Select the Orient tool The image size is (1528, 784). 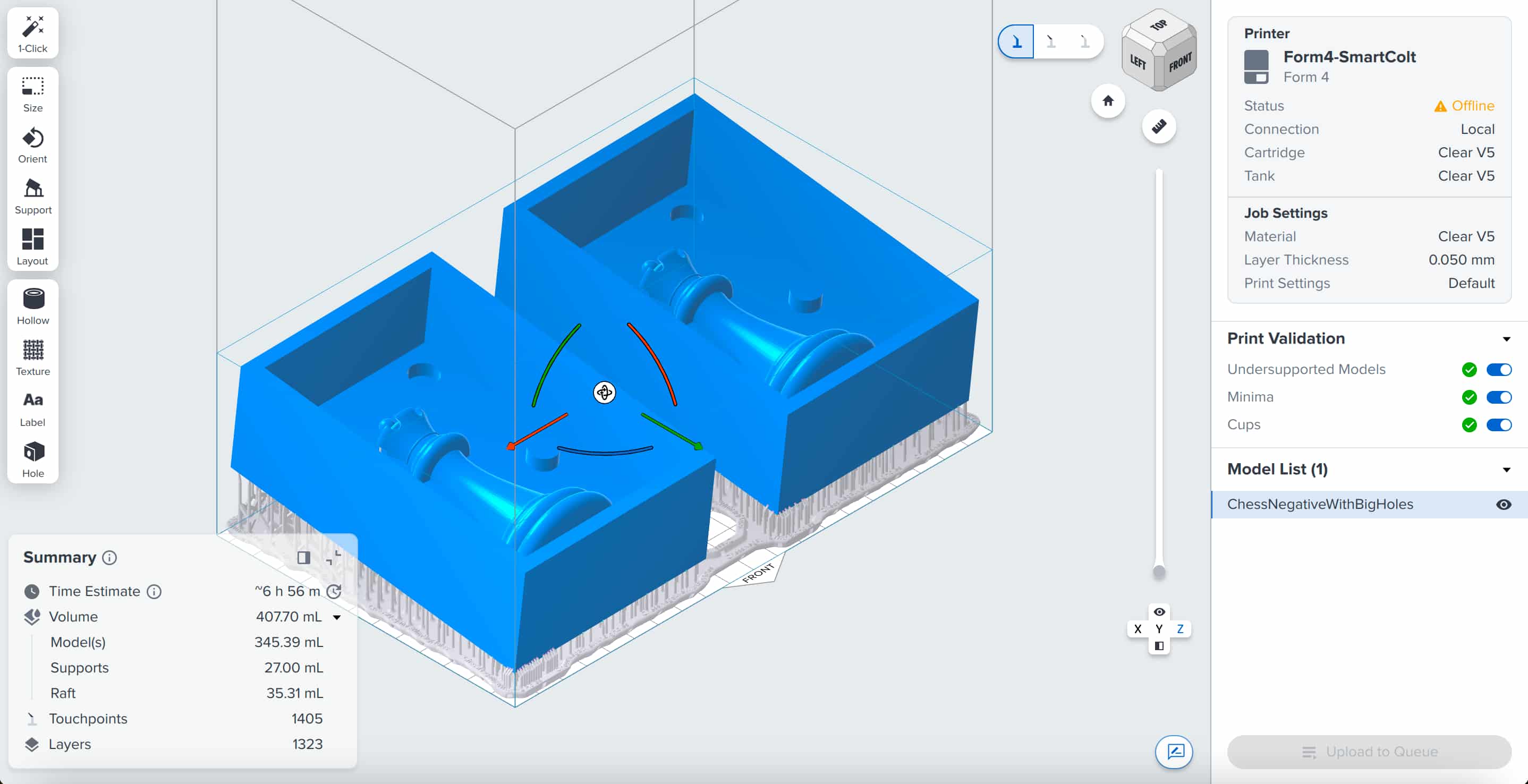pos(32,146)
